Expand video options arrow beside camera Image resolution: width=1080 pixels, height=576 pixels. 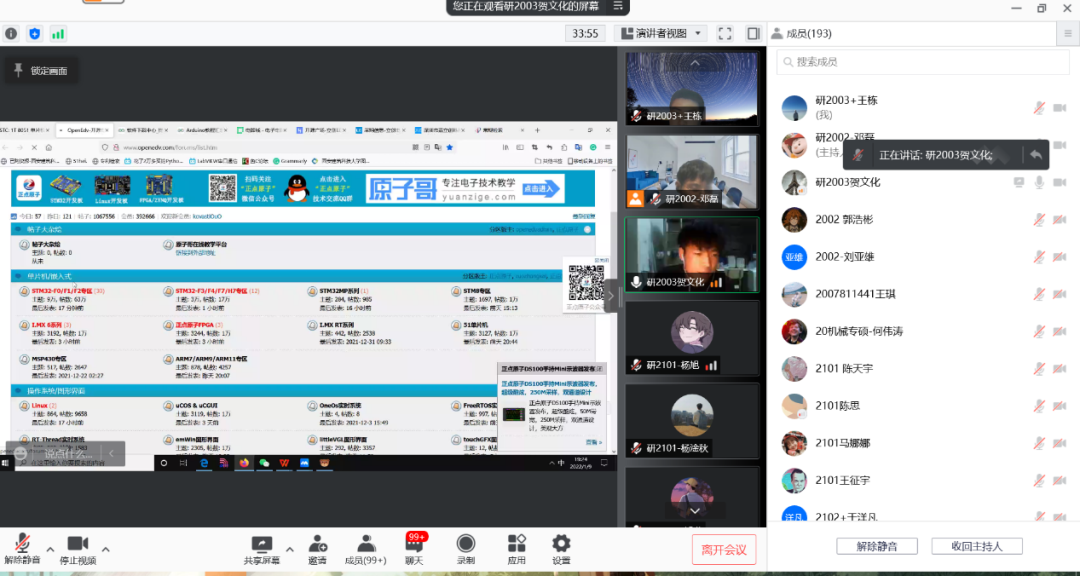pos(105,549)
